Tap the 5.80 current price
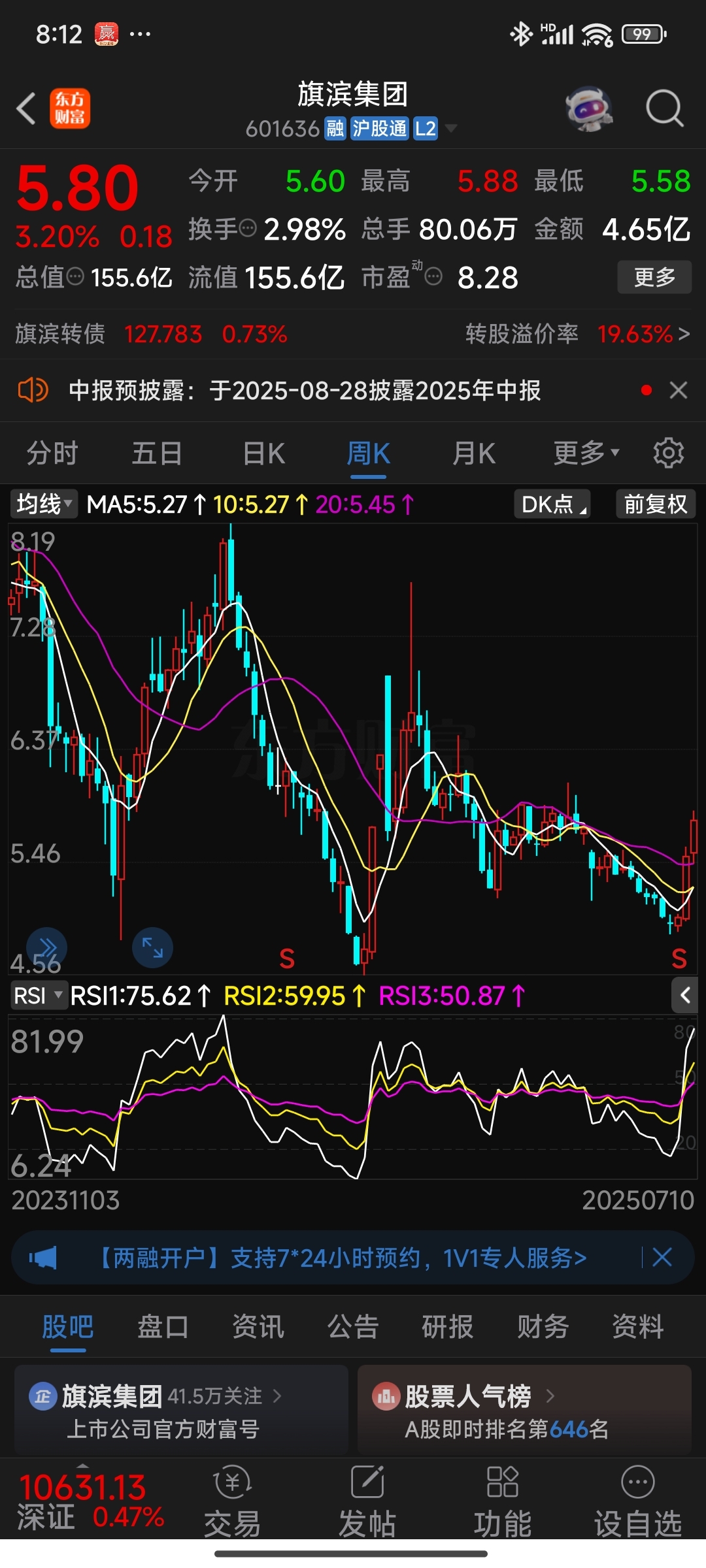The height and width of the screenshot is (1568, 706). 77,188
